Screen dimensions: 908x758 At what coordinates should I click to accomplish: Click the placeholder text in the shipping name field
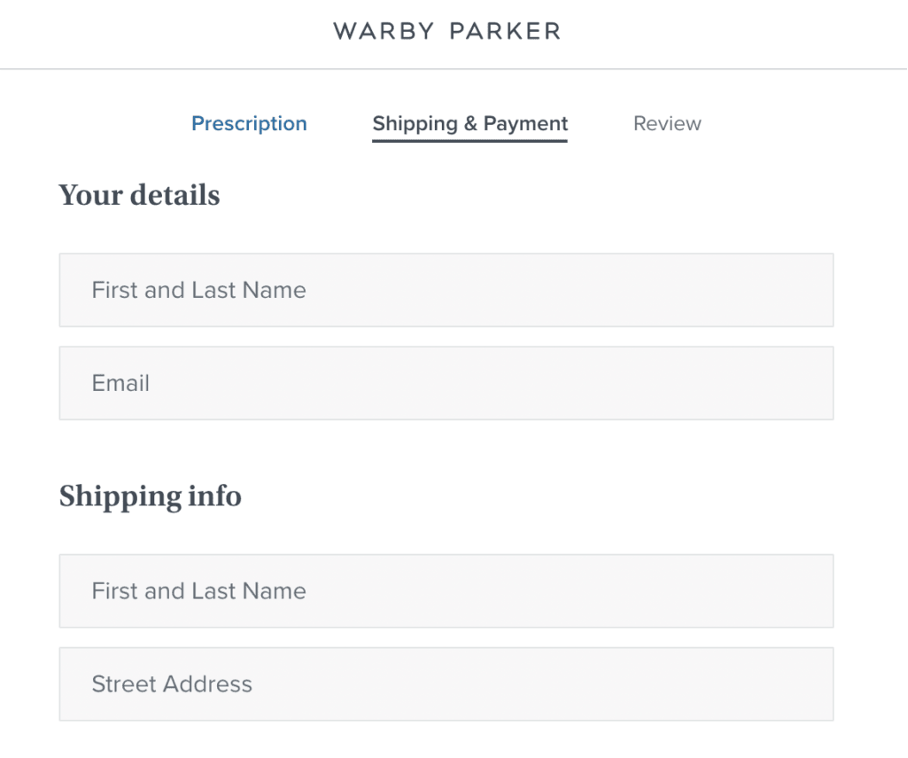[199, 591]
